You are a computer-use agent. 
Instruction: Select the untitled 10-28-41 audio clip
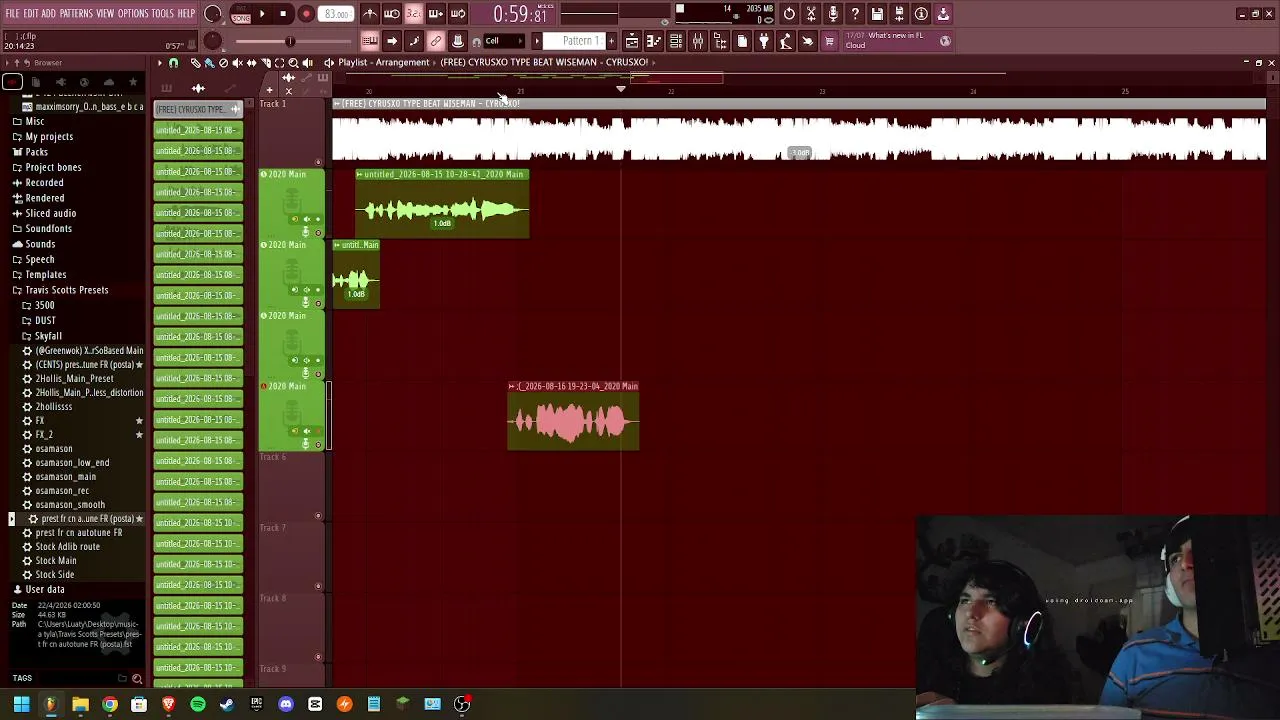pyautogui.click(x=442, y=204)
